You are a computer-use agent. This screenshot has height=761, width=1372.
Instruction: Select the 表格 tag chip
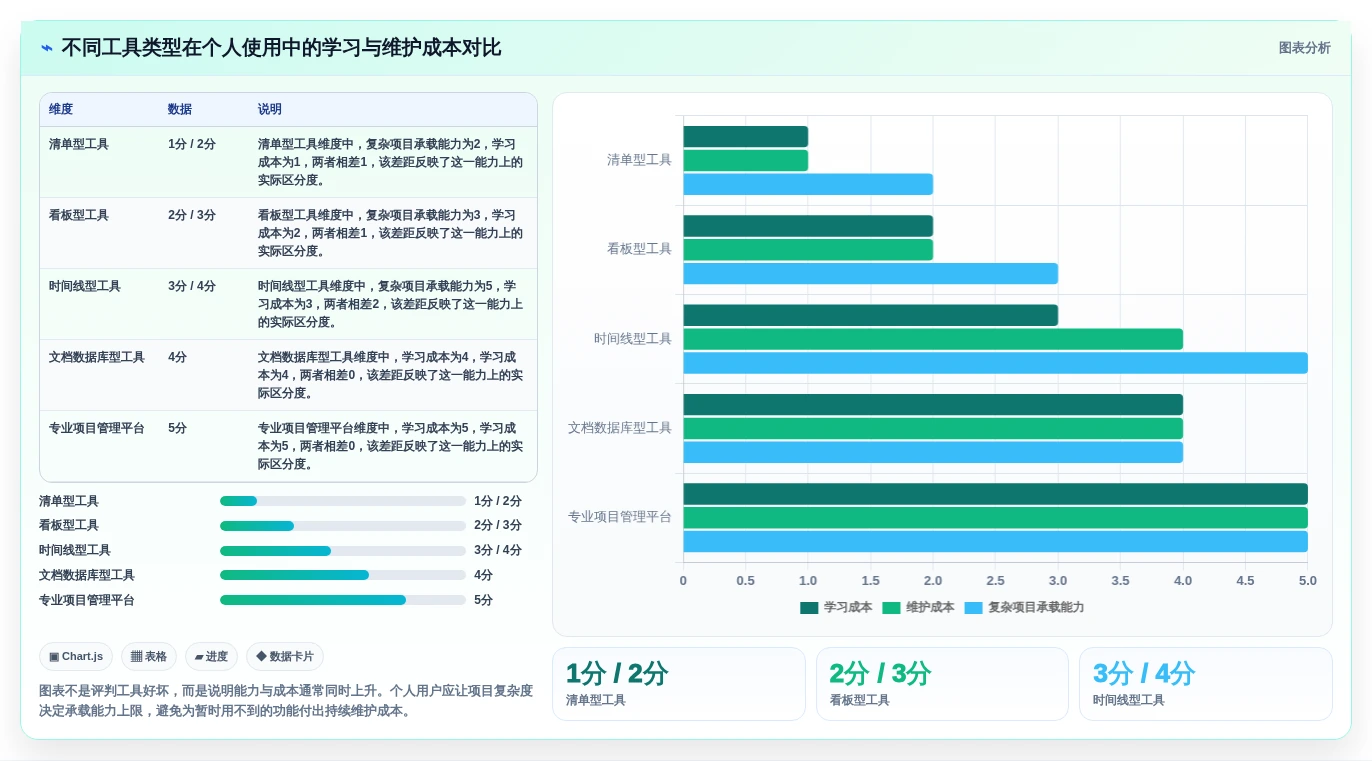(149, 657)
